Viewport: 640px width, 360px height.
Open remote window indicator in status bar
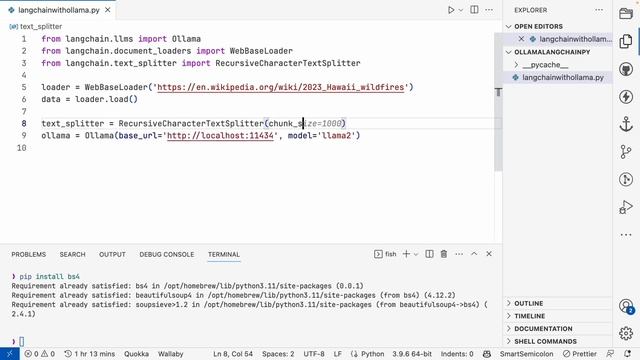pos(10,354)
